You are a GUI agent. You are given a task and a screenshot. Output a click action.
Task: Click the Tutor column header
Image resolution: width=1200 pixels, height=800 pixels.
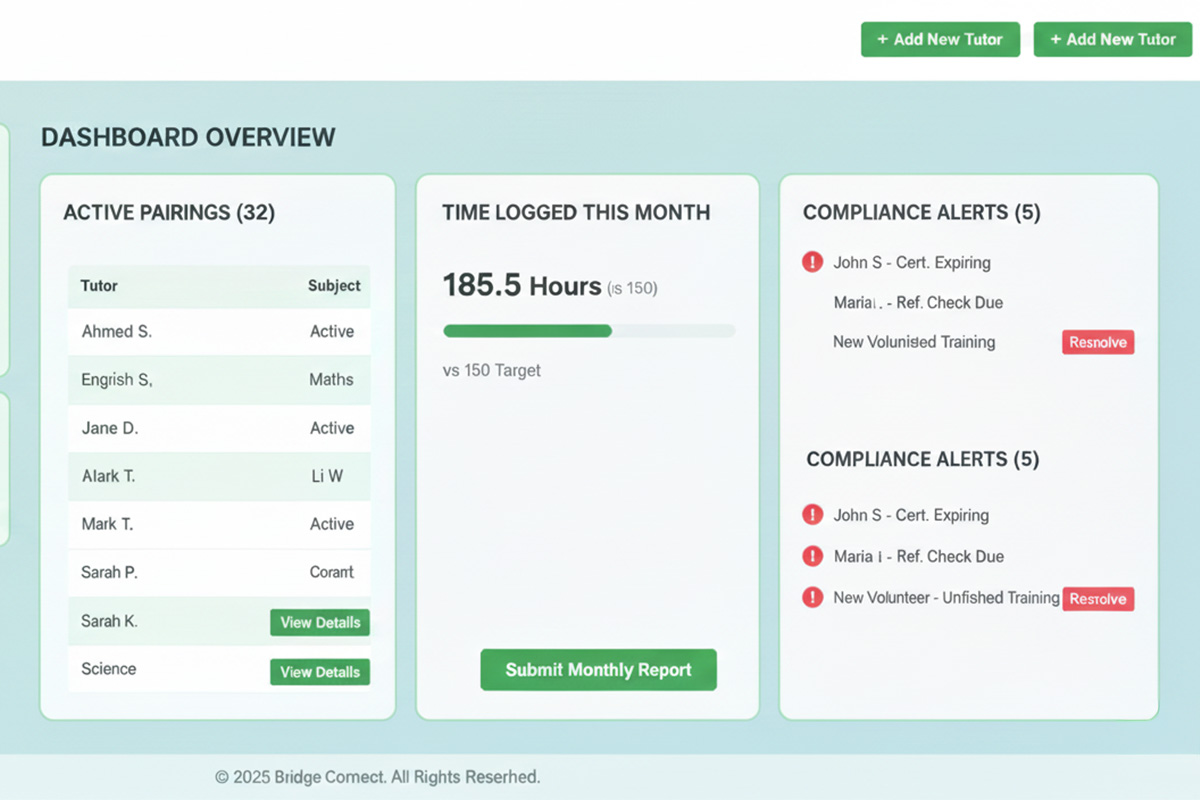pyautogui.click(x=99, y=286)
